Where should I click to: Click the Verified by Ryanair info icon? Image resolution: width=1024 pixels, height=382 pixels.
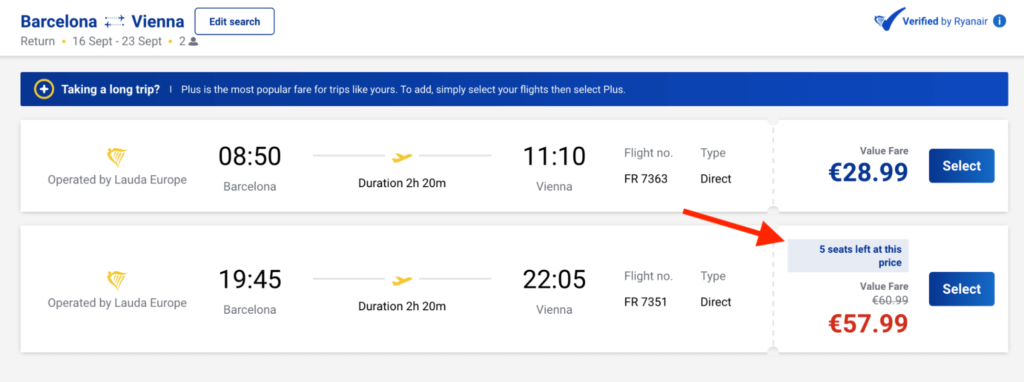(x=999, y=22)
